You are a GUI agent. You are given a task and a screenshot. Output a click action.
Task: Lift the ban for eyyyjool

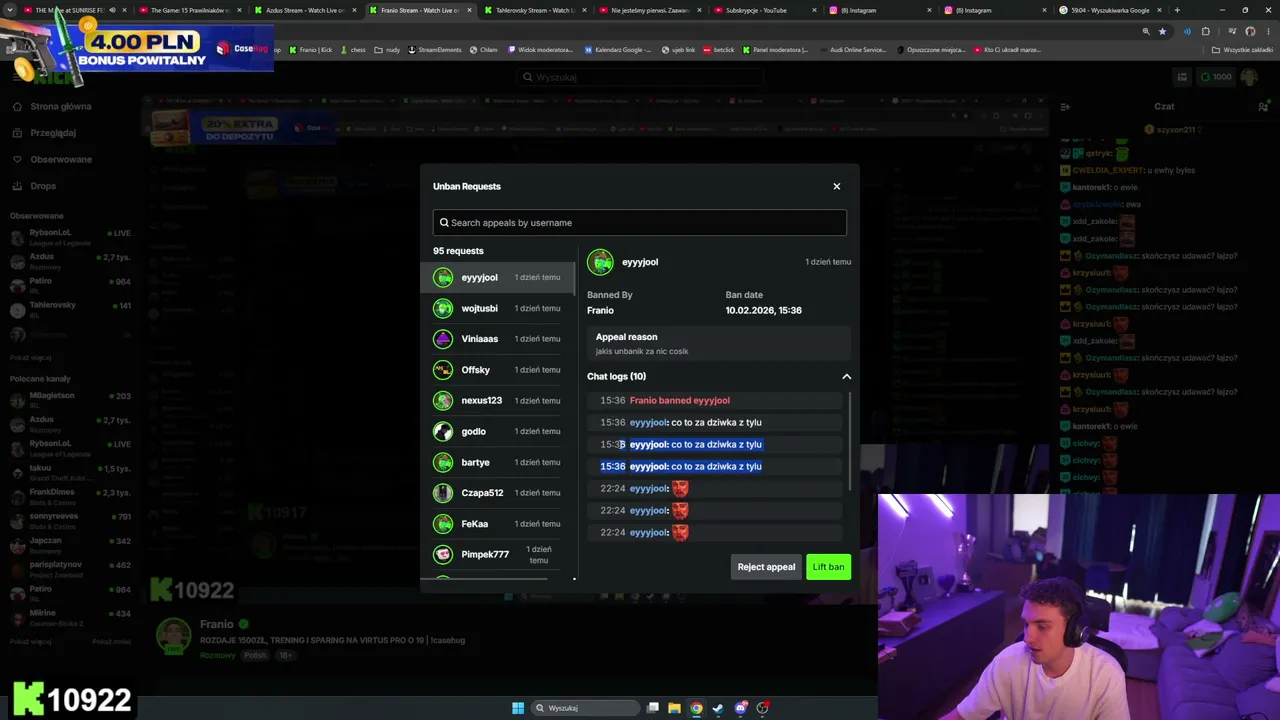click(828, 567)
